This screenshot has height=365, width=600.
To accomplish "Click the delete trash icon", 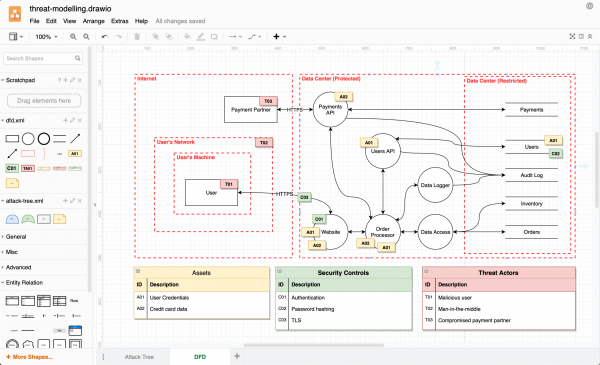I will 137,37.
